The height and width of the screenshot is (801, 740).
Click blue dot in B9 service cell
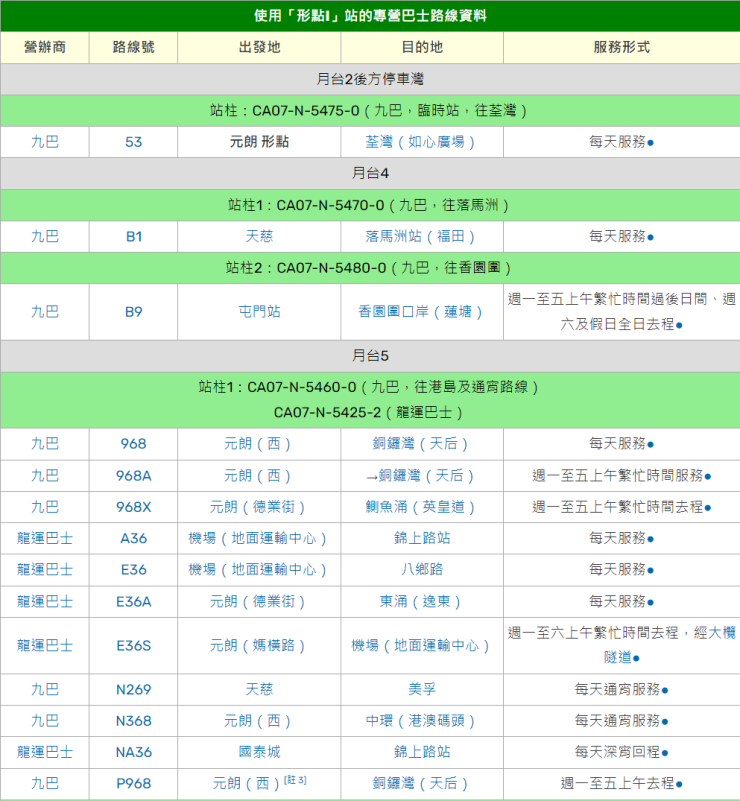pyautogui.click(x=679, y=325)
